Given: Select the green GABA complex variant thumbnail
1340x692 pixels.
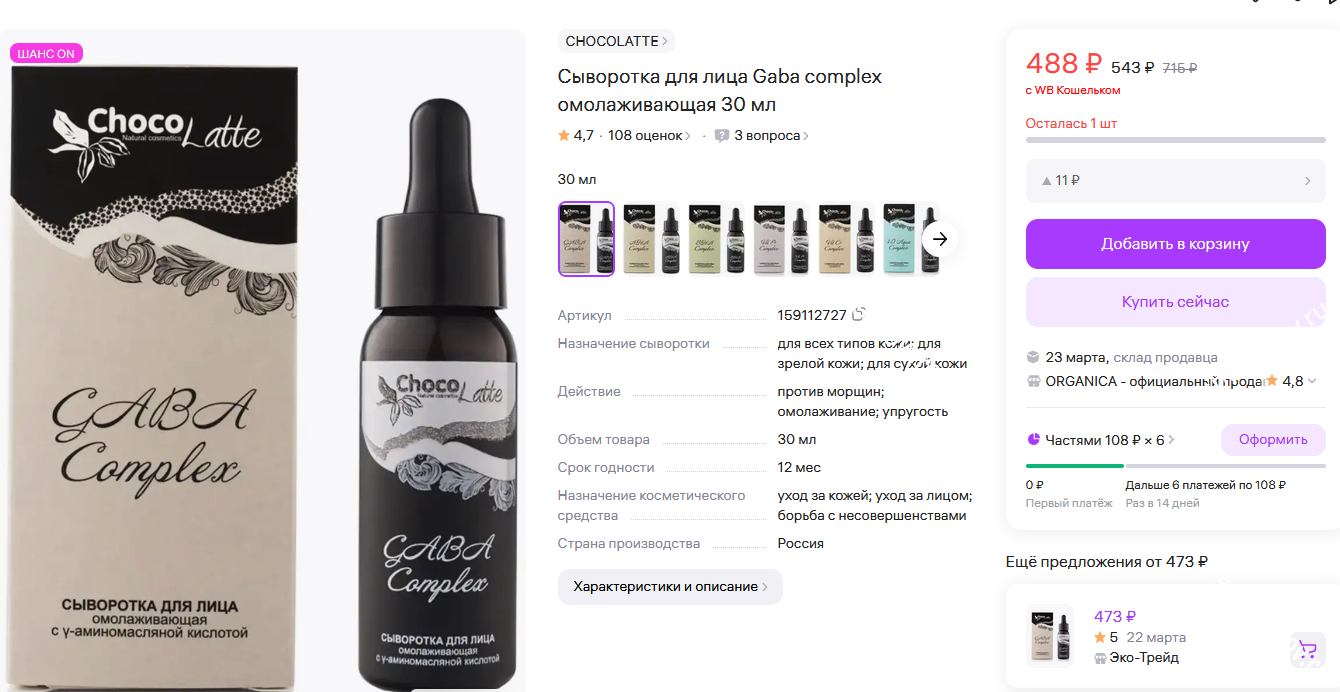Looking at the screenshot, I should coord(716,239).
